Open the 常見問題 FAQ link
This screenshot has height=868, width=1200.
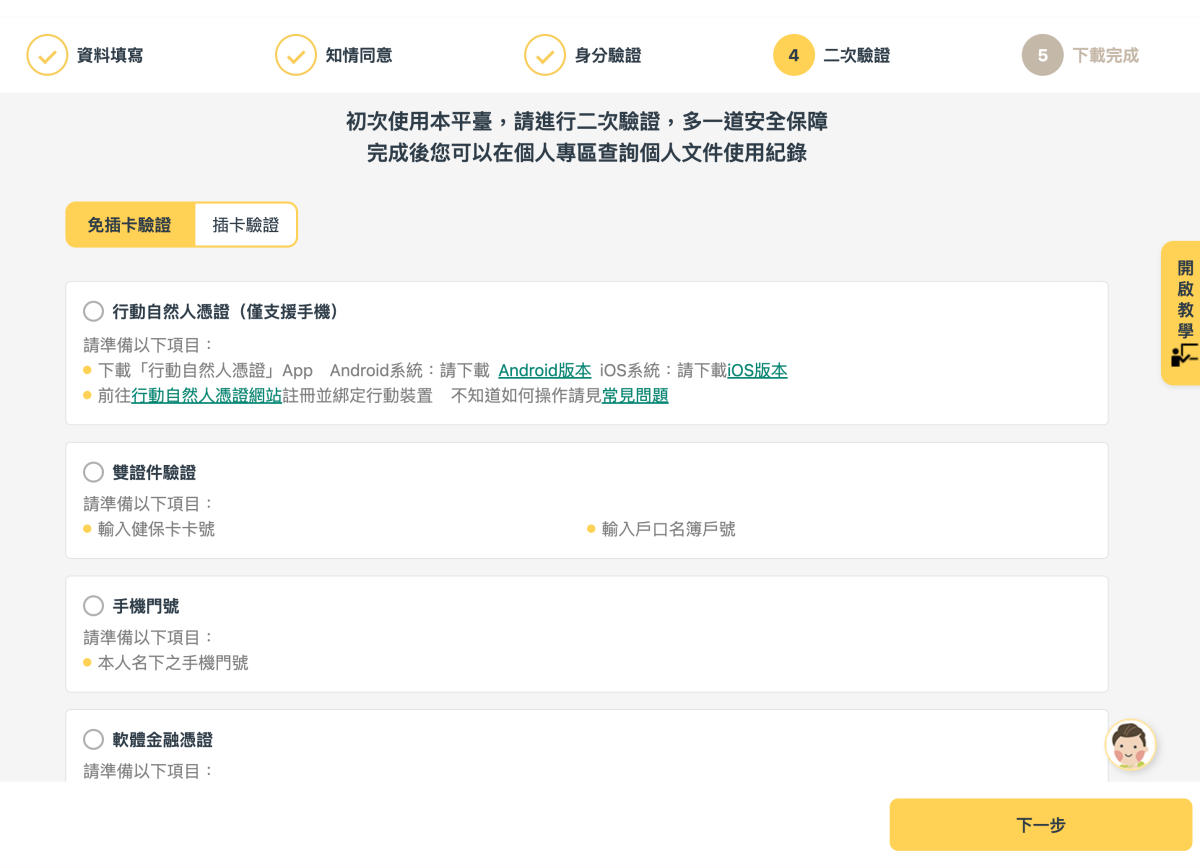tap(635, 396)
